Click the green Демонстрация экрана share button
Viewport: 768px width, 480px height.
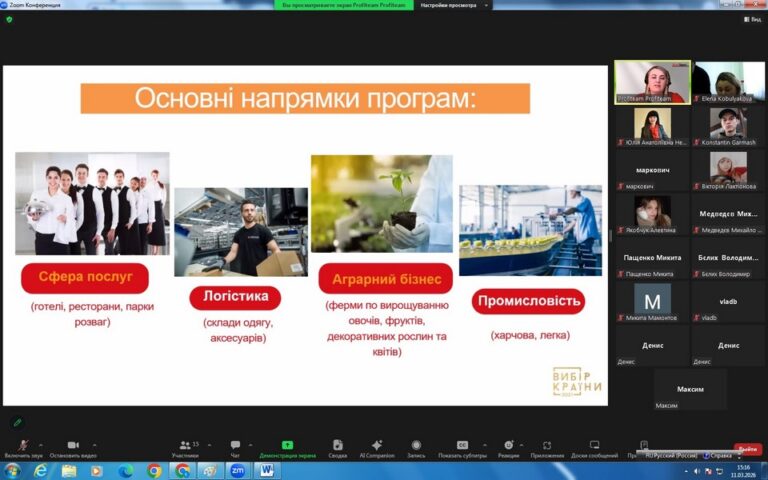(x=287, y=446)
